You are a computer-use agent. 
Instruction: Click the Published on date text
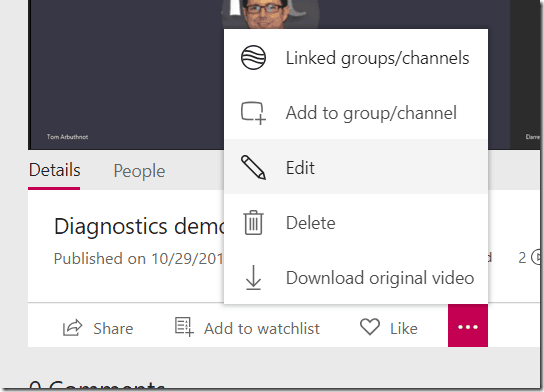138,258
